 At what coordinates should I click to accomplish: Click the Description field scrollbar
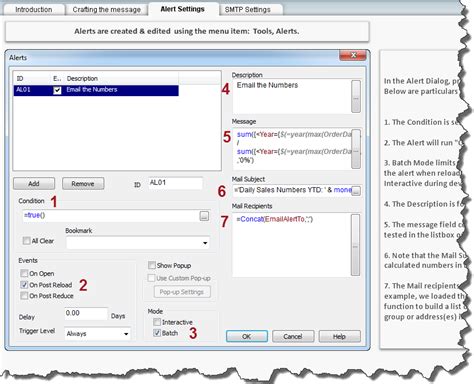(356, 96)
